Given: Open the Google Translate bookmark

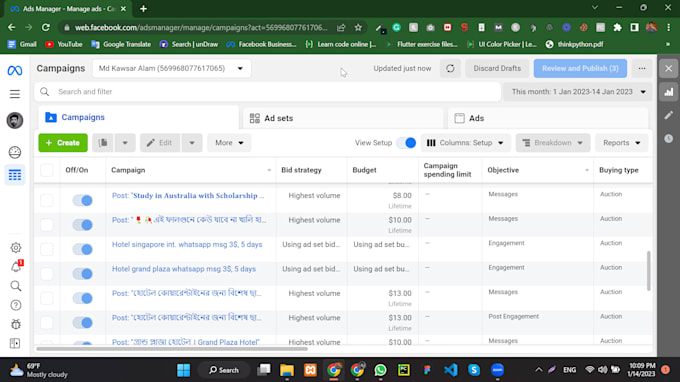Looking at the screenshot, I should (121, 44).
